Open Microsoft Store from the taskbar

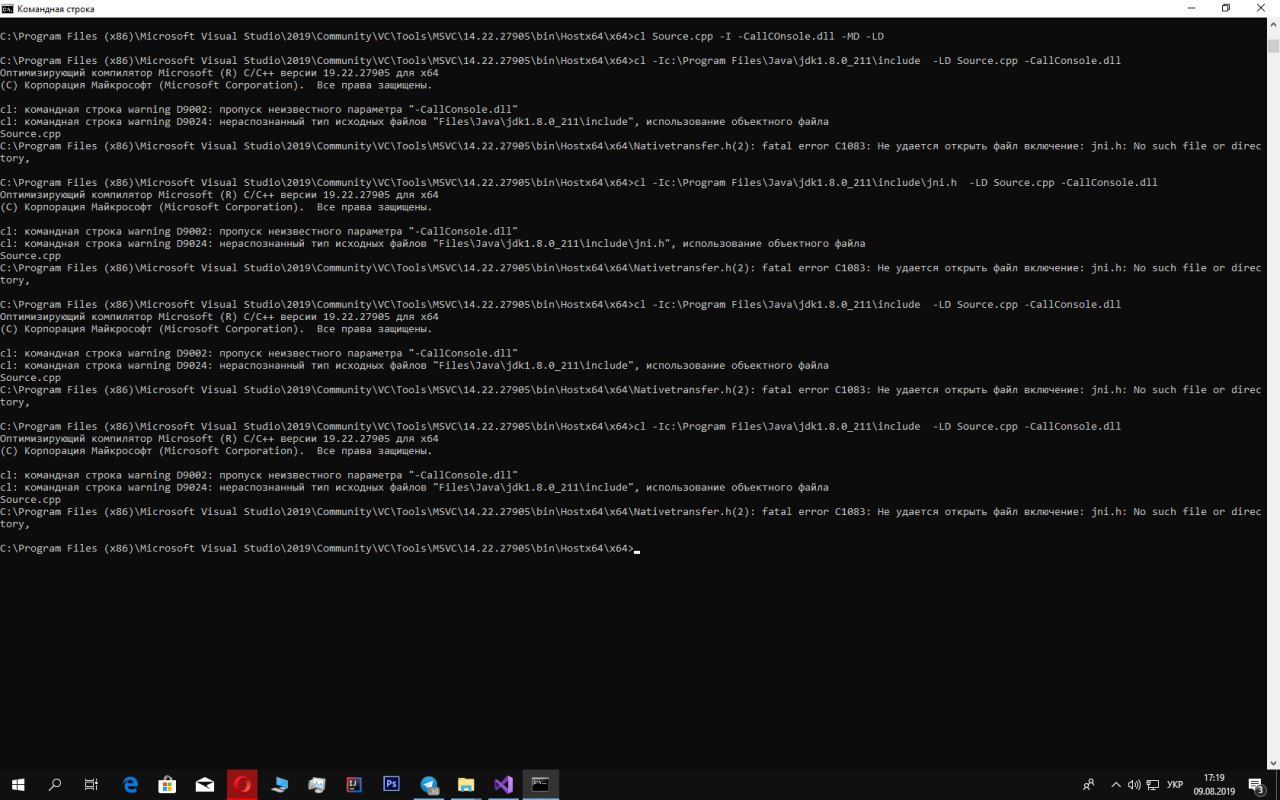click(x=167, y=785)
